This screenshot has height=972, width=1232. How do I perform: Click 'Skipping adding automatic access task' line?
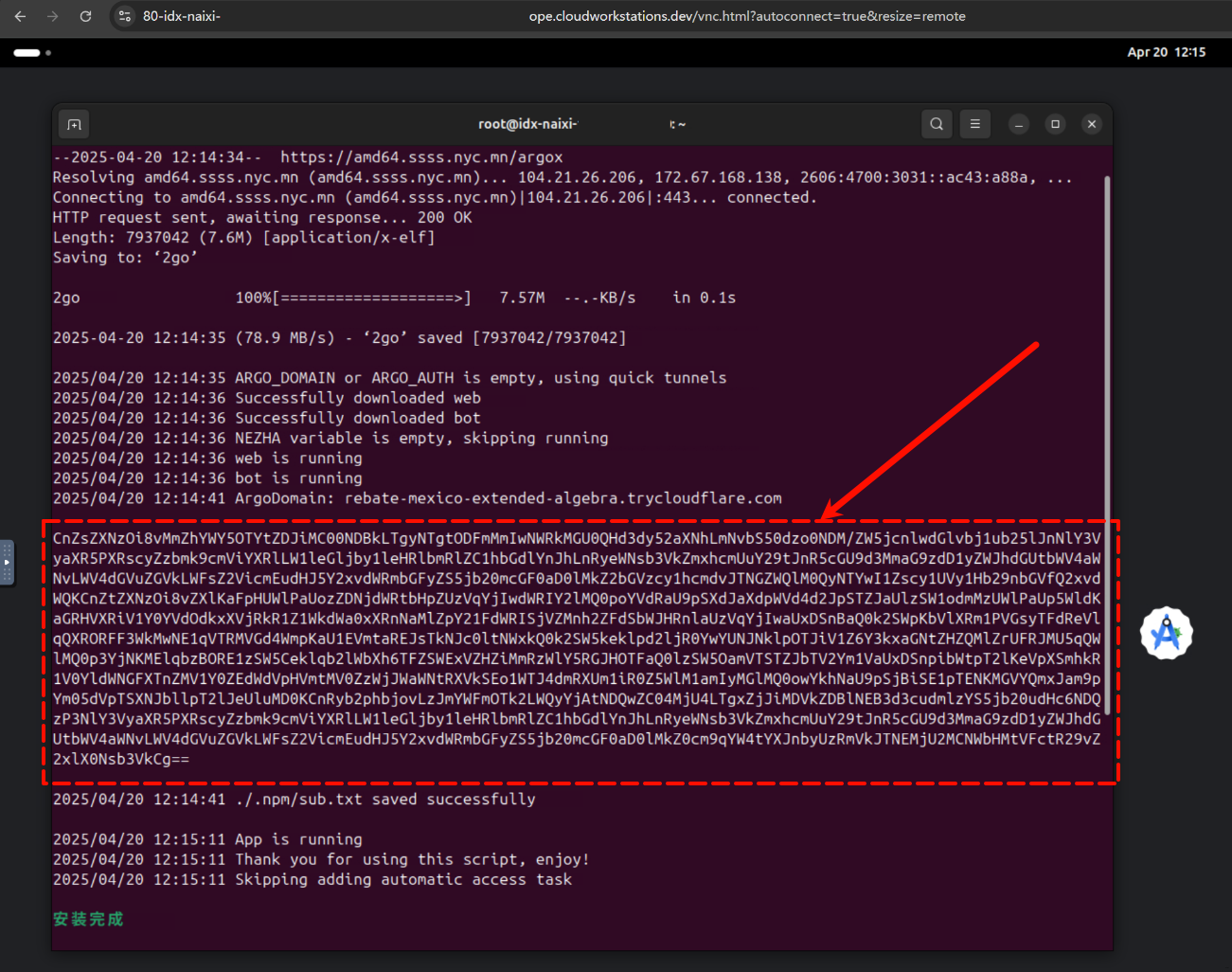click(x=312, y=879)
